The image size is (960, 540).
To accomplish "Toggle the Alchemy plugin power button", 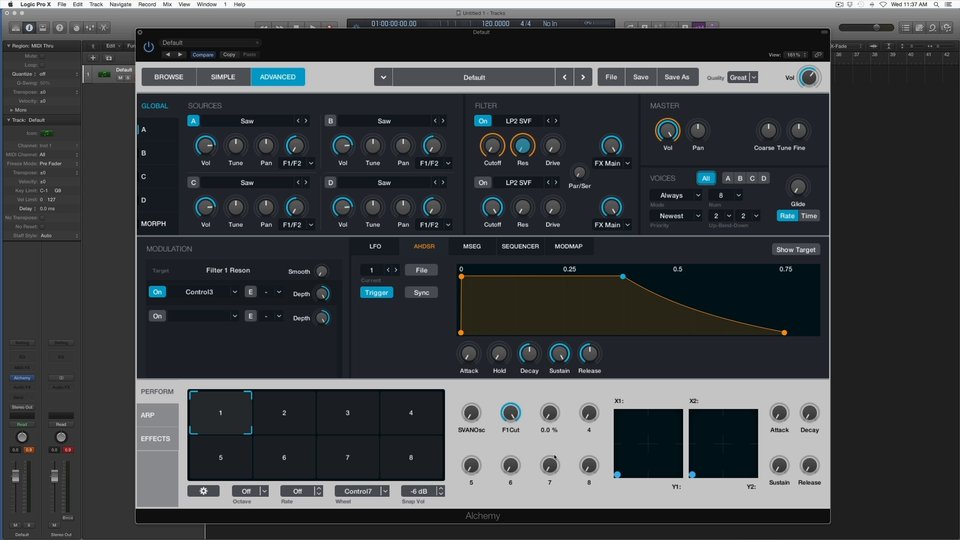I will [x=148, y=47].
